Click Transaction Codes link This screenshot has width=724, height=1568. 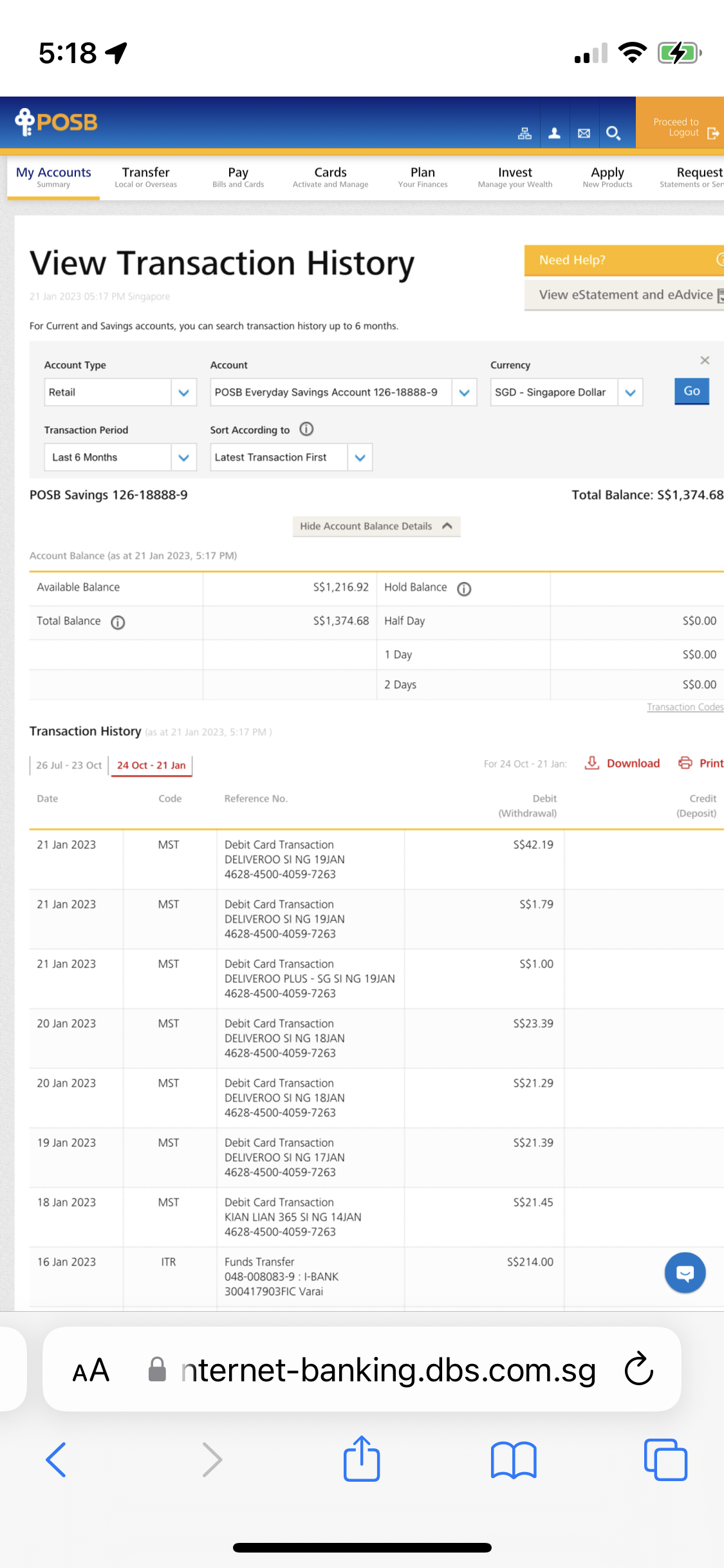(x=685, y=707)
